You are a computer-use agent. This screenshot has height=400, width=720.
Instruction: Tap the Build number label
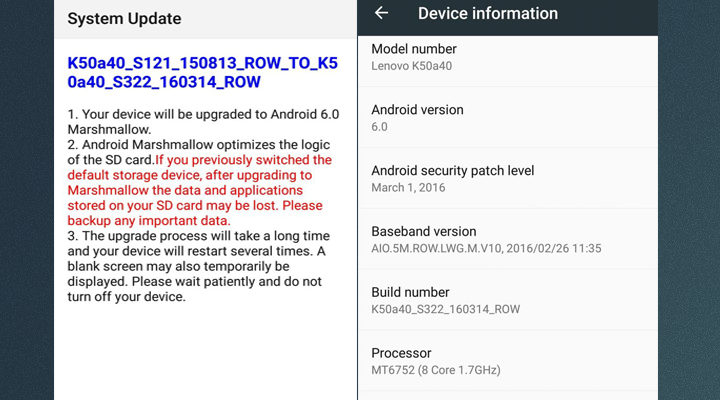click(410, 292)
